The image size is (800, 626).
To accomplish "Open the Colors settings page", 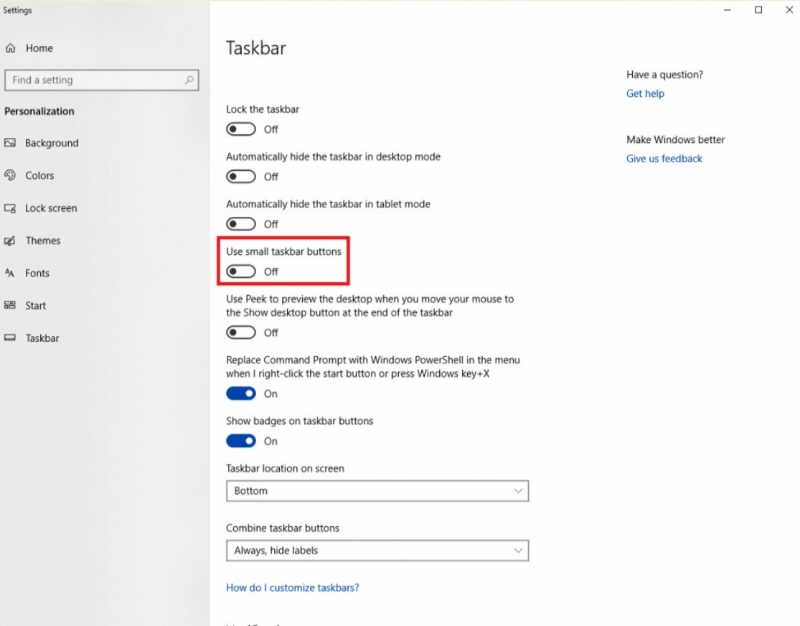I will click(39, 176).
